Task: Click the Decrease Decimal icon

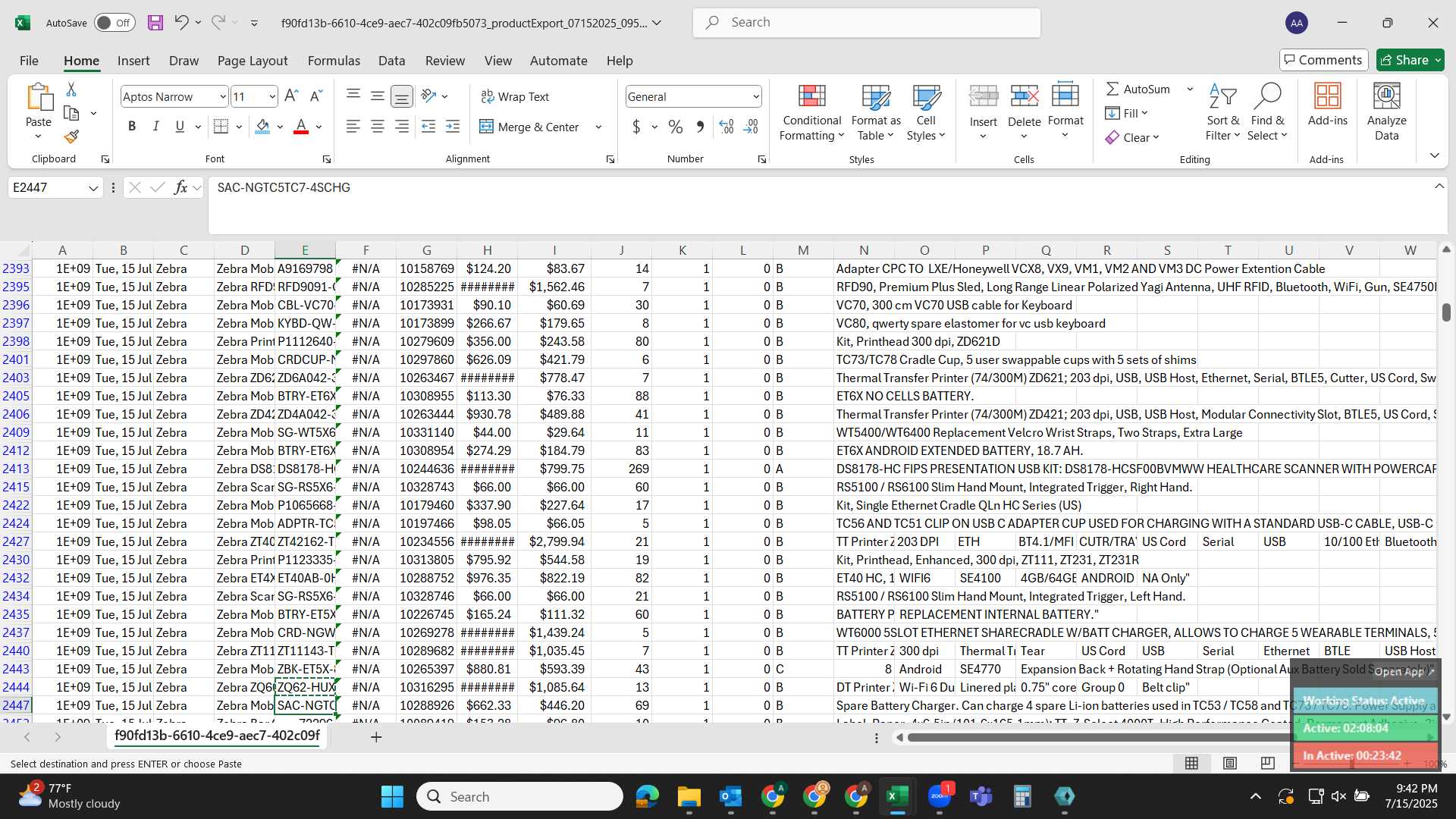Action: click(x=751, y=127)
